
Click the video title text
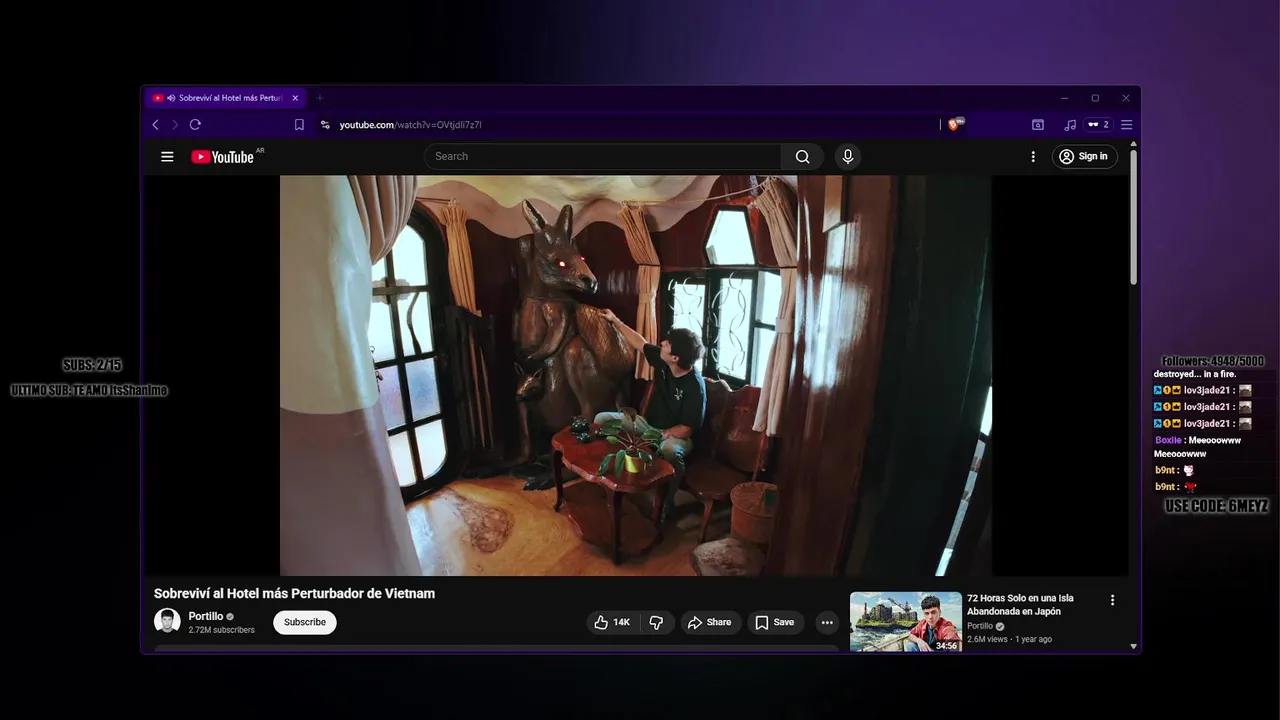(294, 593)
